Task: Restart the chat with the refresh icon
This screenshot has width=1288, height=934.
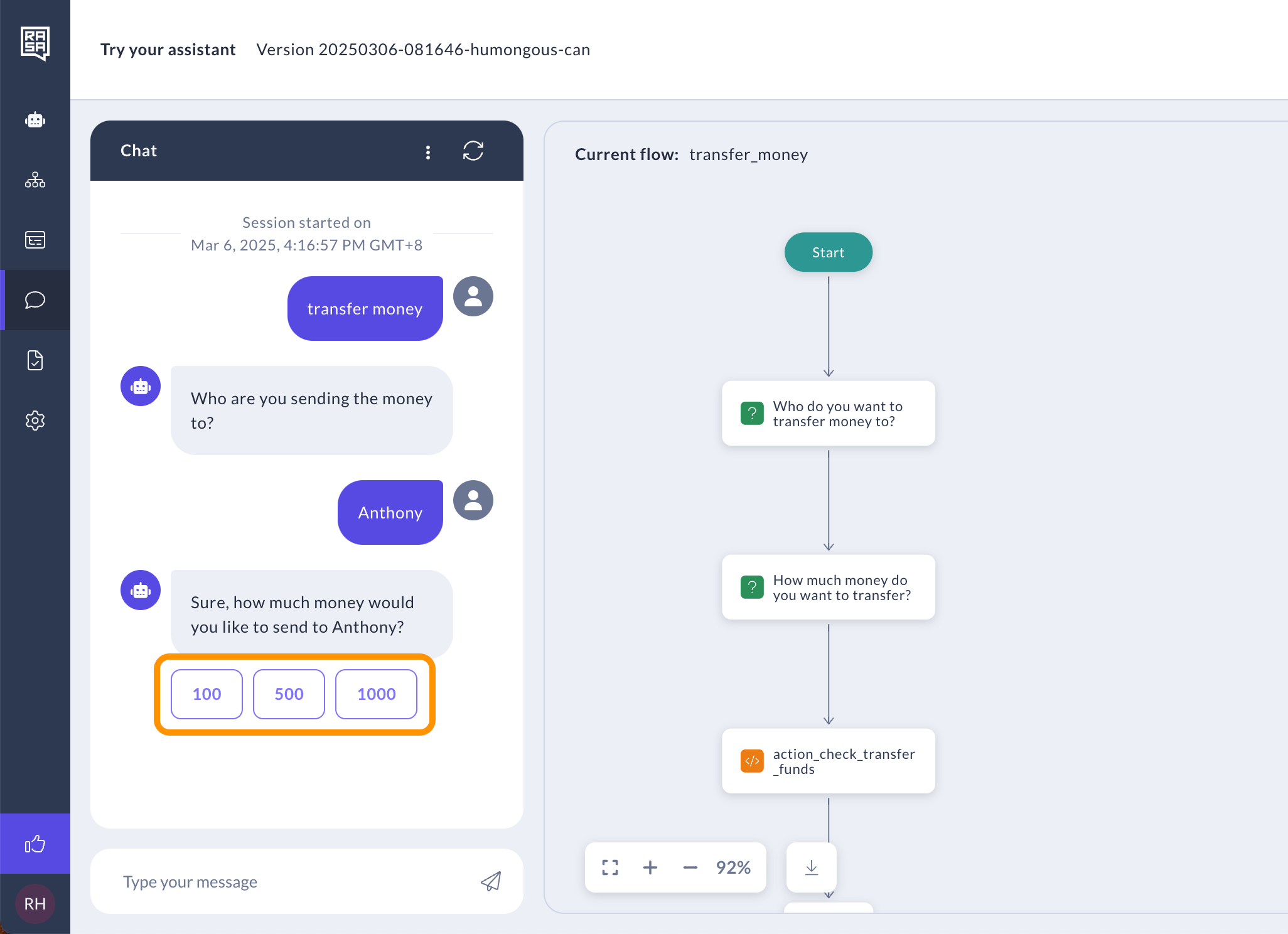Action: pyautogui.click(x=473, y=151)
